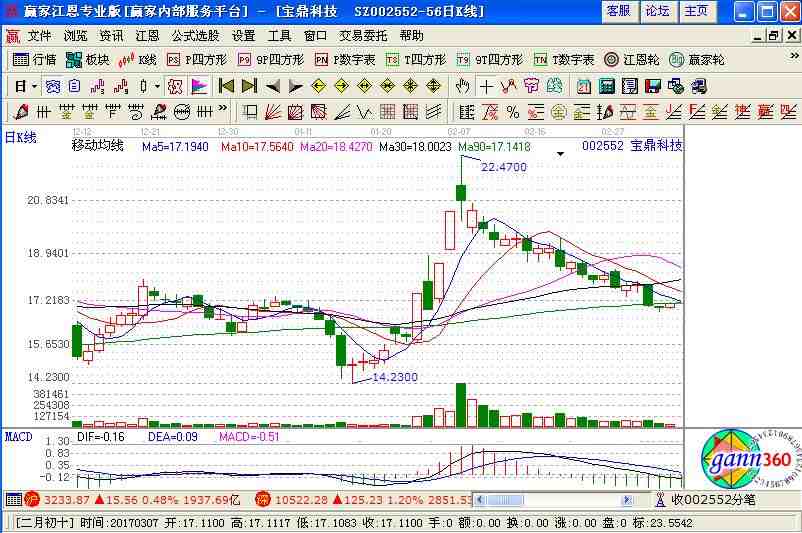Screen dimensions: 802x533
Task: Open the T四方形 tool
Action: pos(416,60)
